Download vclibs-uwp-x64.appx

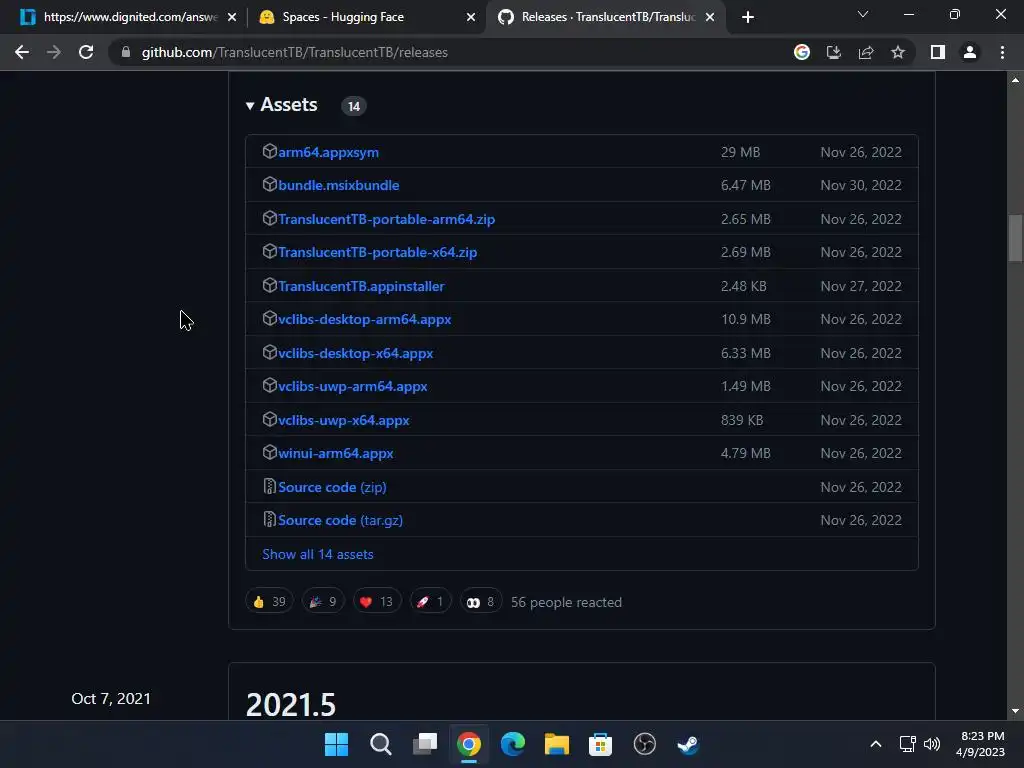click(x=344, y=421)
